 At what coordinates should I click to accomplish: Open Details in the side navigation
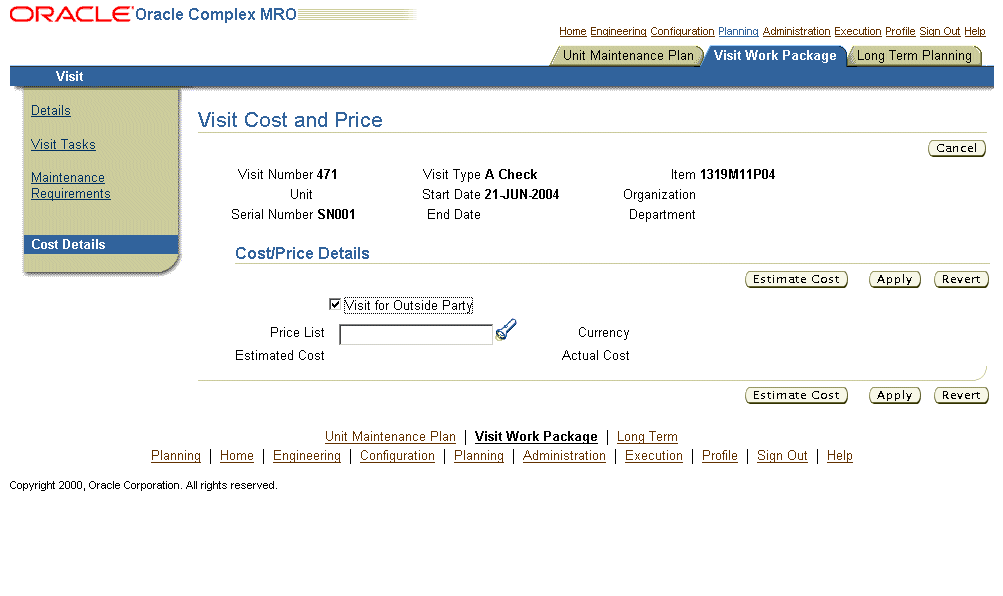pyautogui.click(x=51, y=111)
